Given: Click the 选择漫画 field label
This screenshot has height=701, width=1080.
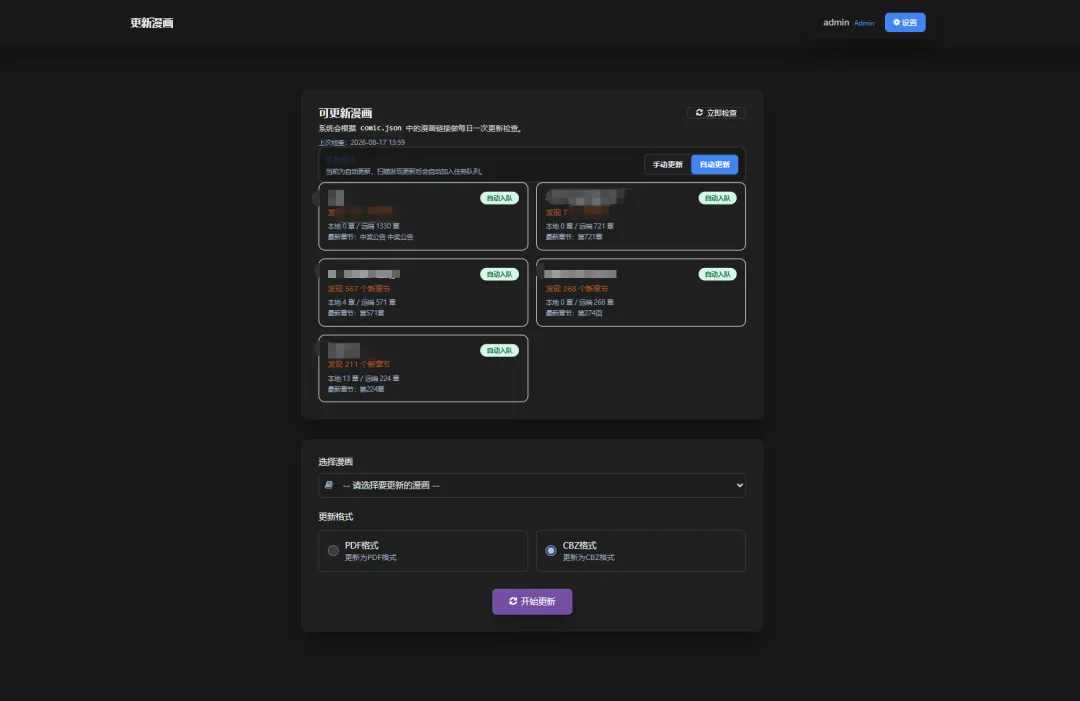Looking at the screenshot, I should coord(335,462).
